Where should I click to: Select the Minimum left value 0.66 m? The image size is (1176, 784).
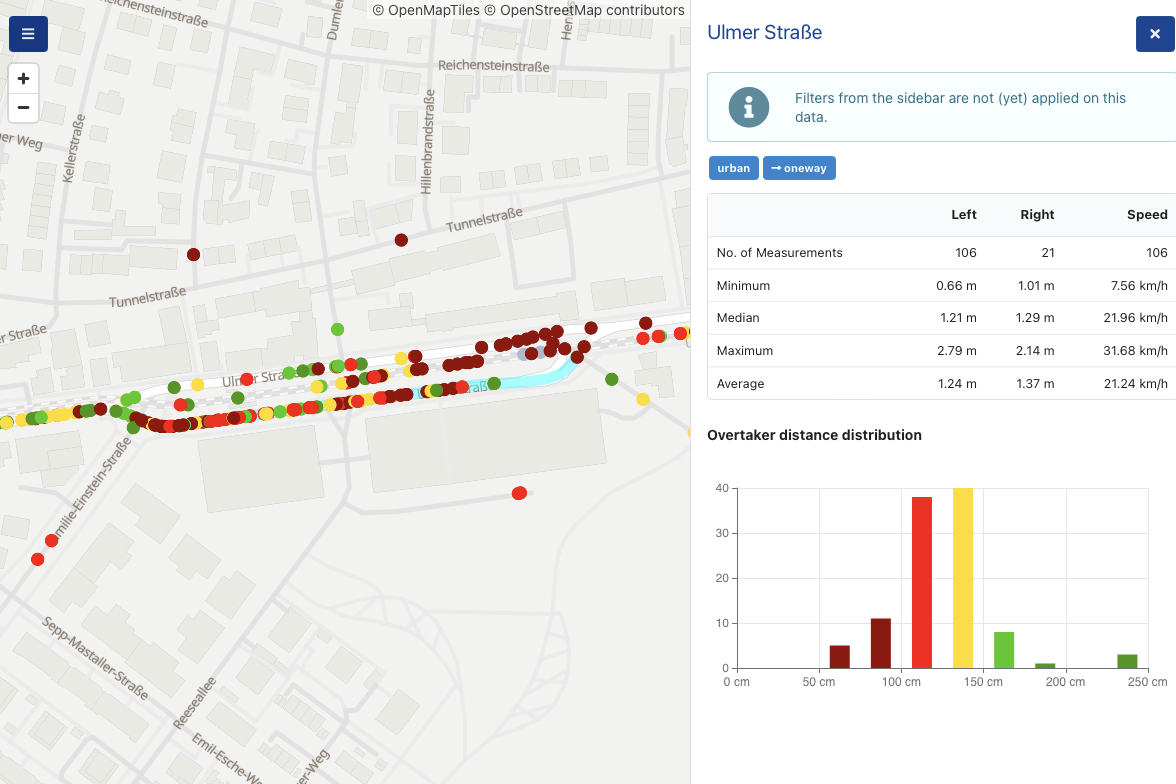(956, 286)
